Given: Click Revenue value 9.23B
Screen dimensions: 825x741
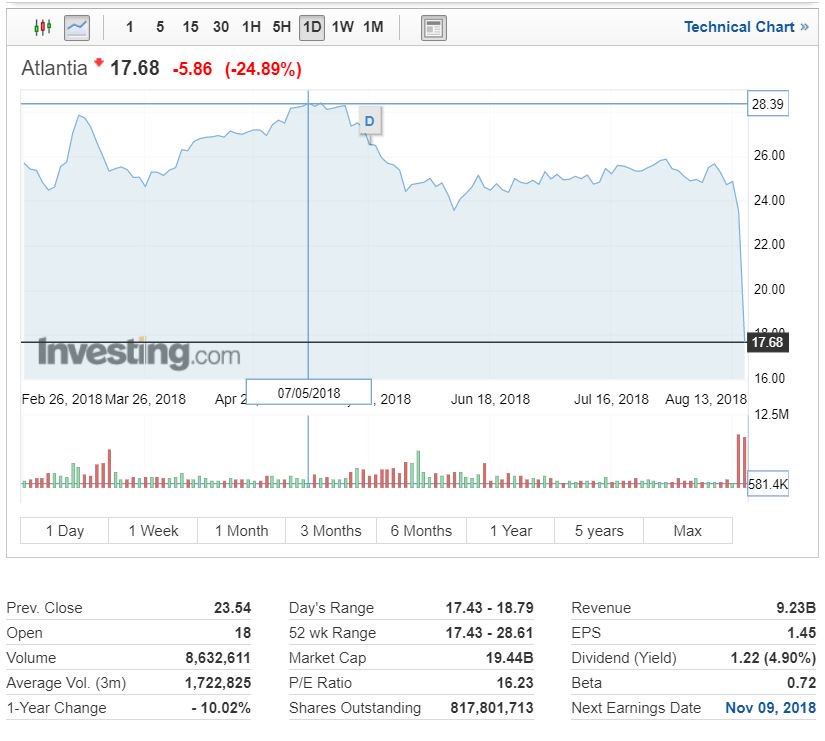Looking at the screenshot, I should click(x=796, y=608).
